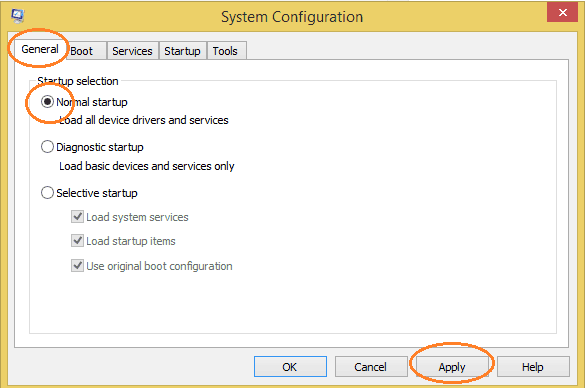Image resolution: width=585 pixels, height=388 pixels.
Task: Switch to the General tab
Action: click(40, 49)
